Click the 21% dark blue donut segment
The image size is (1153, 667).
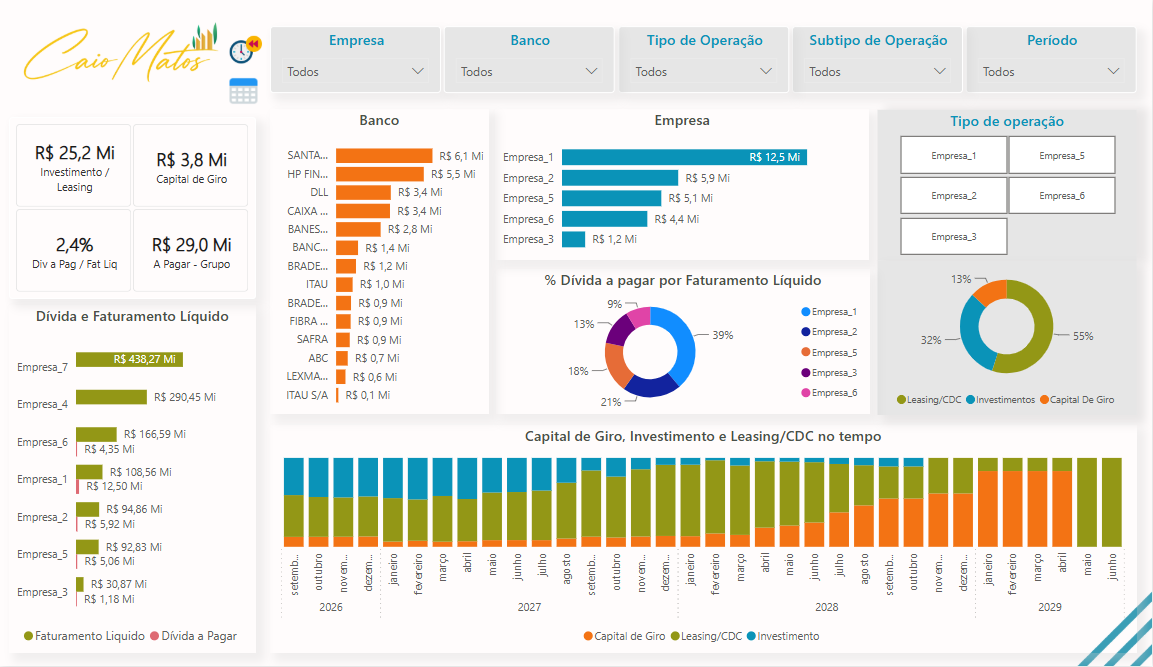click(x=651, y=385)
